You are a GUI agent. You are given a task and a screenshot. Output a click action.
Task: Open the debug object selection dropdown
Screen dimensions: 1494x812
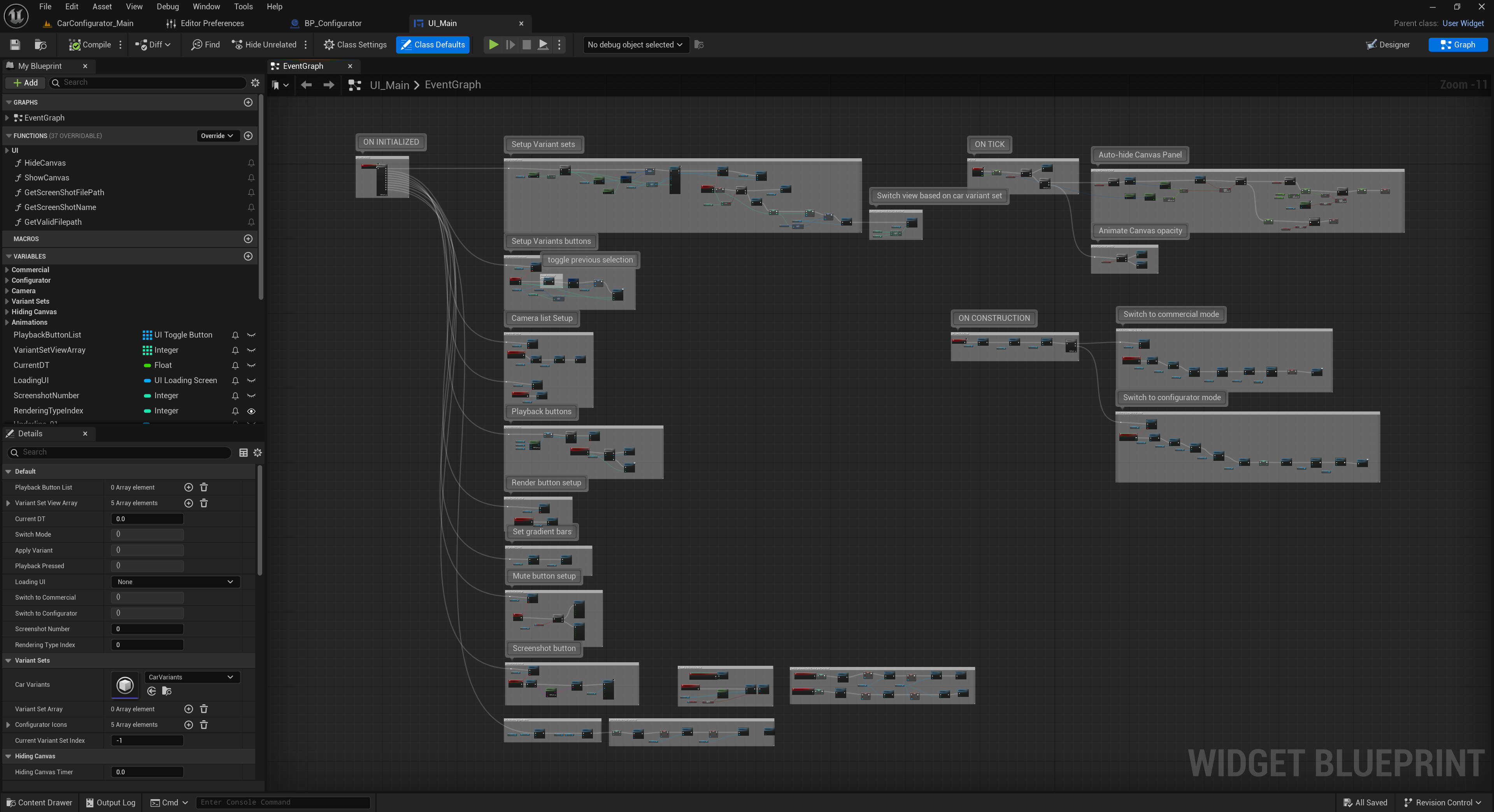pos(635,45)
